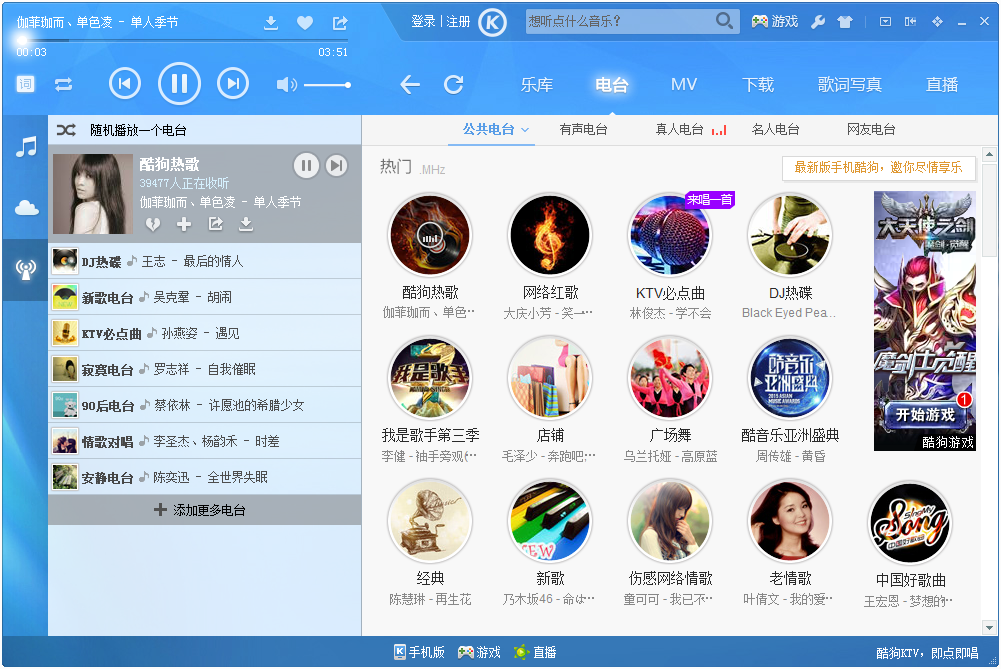The height and width of the screenshot is (669, 1001).
Task: Open the wrench tools icon
Action: 818,22
